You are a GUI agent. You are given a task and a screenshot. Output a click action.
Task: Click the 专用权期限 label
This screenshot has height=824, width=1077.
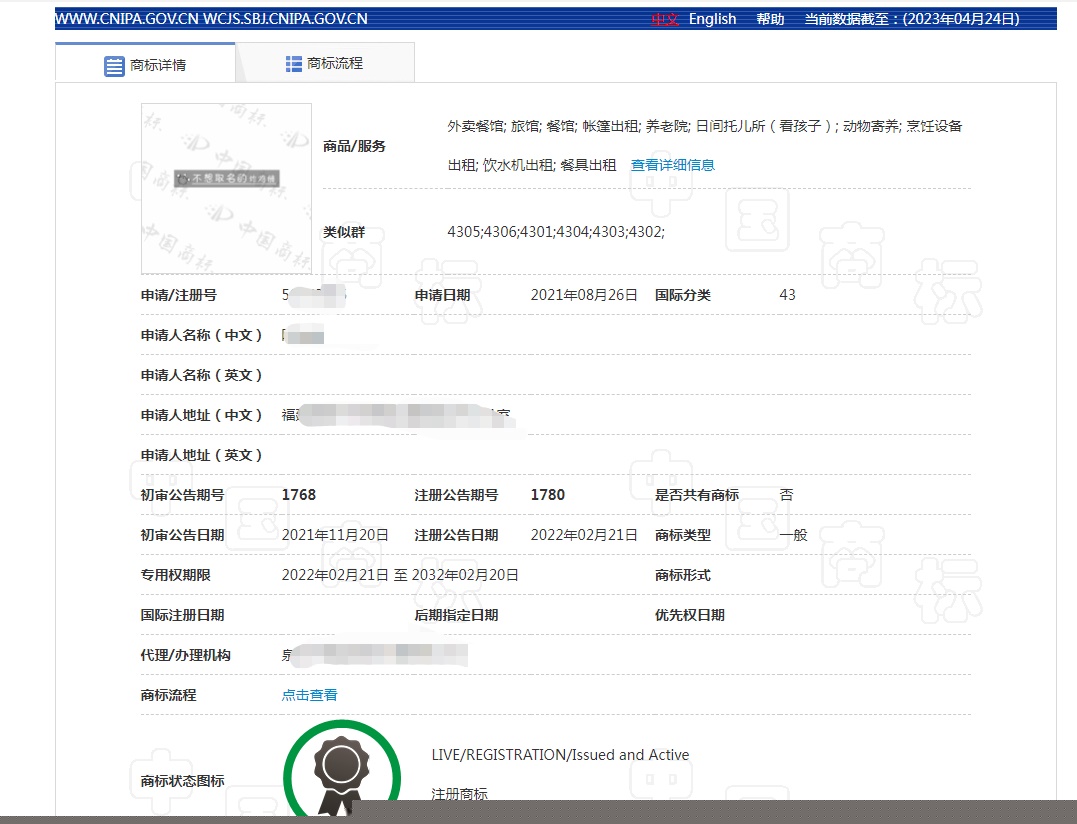176,575
